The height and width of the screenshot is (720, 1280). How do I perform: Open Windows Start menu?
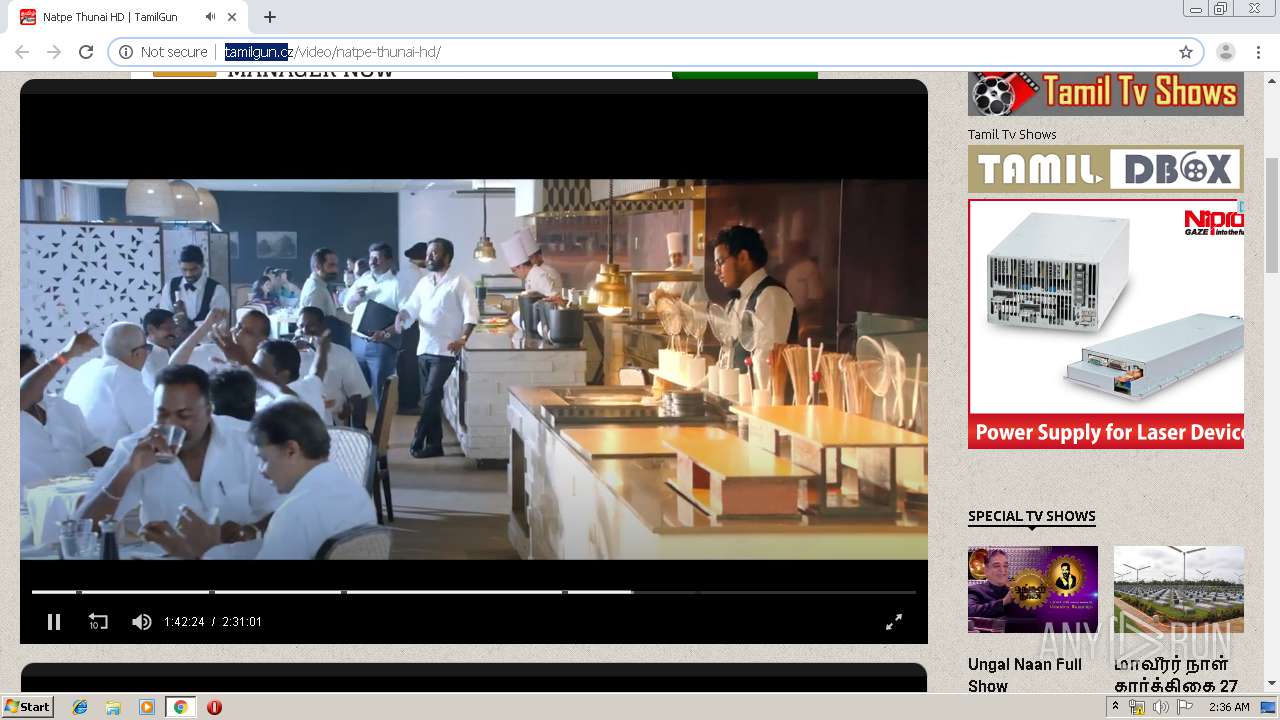pos(28,707)
